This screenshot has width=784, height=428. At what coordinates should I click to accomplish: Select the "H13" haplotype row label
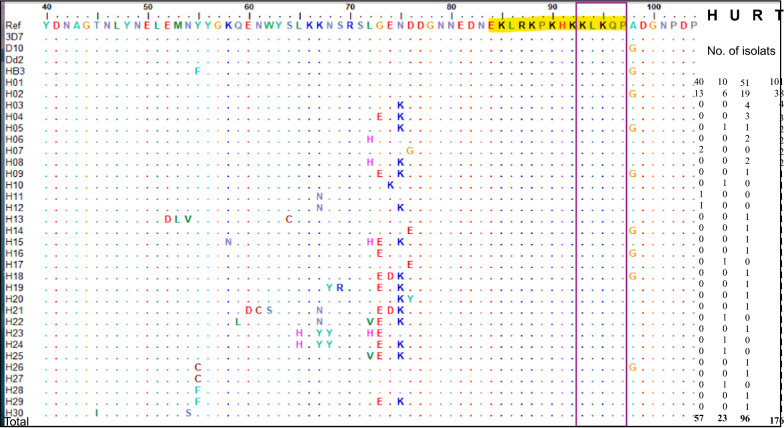(x=14, y=219)
